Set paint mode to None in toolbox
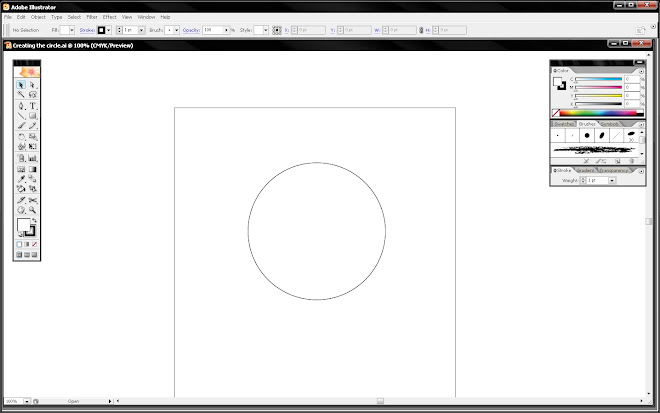 point(35,244)
